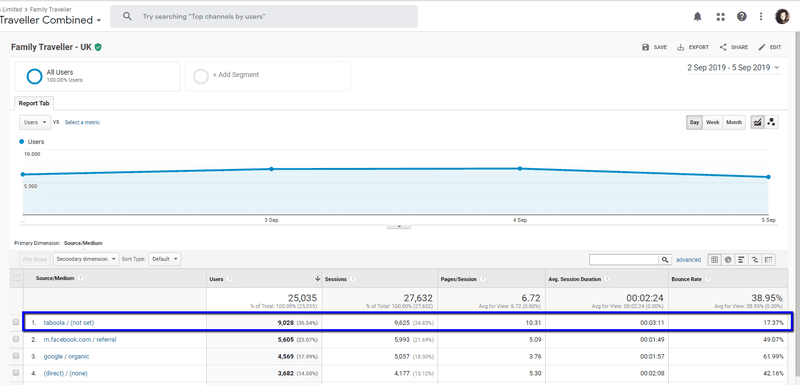Viewport: 800px width, 385px height.
Task: Click the All Users segment circle
Action: pyautogui.click(x=34, y=76)
